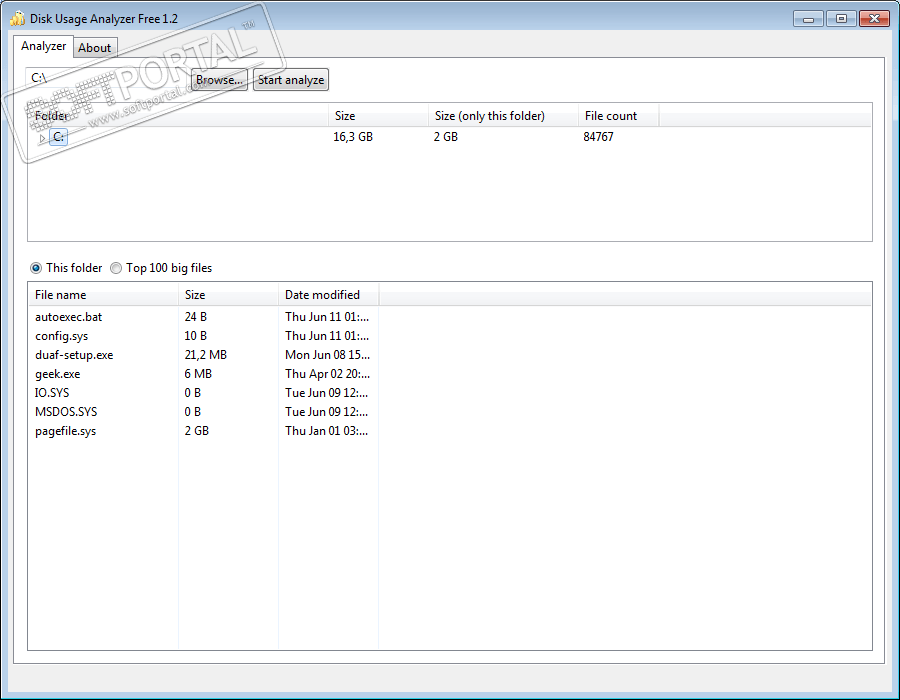Click the Thu Jan 01 date cell
Image resolution: width=900 pixels, height=700 pixels.
(x=327, y=430)
